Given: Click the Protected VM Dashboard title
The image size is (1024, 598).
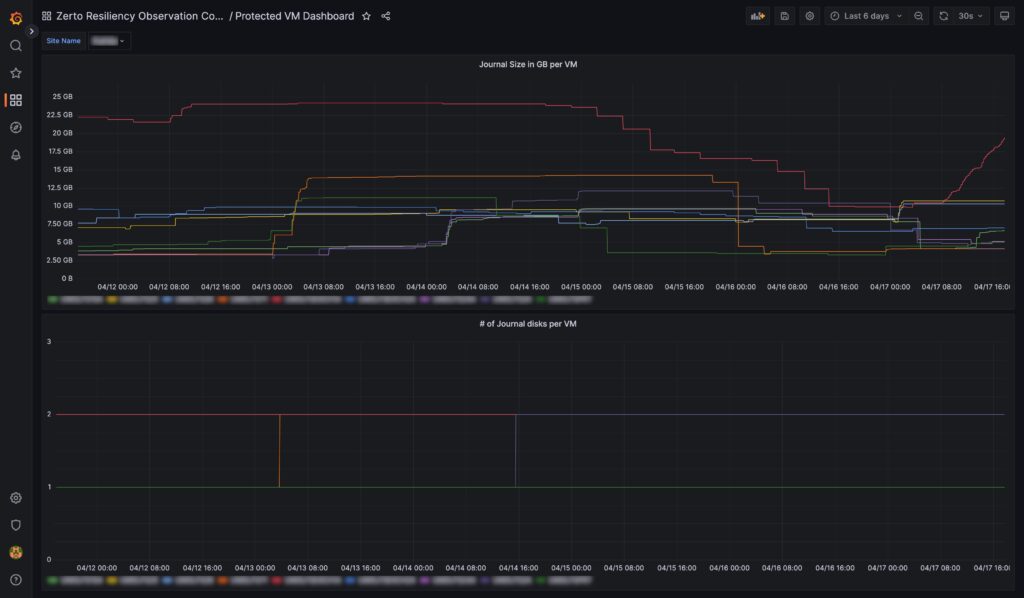Looking at the screenshot, I should 295,16.
